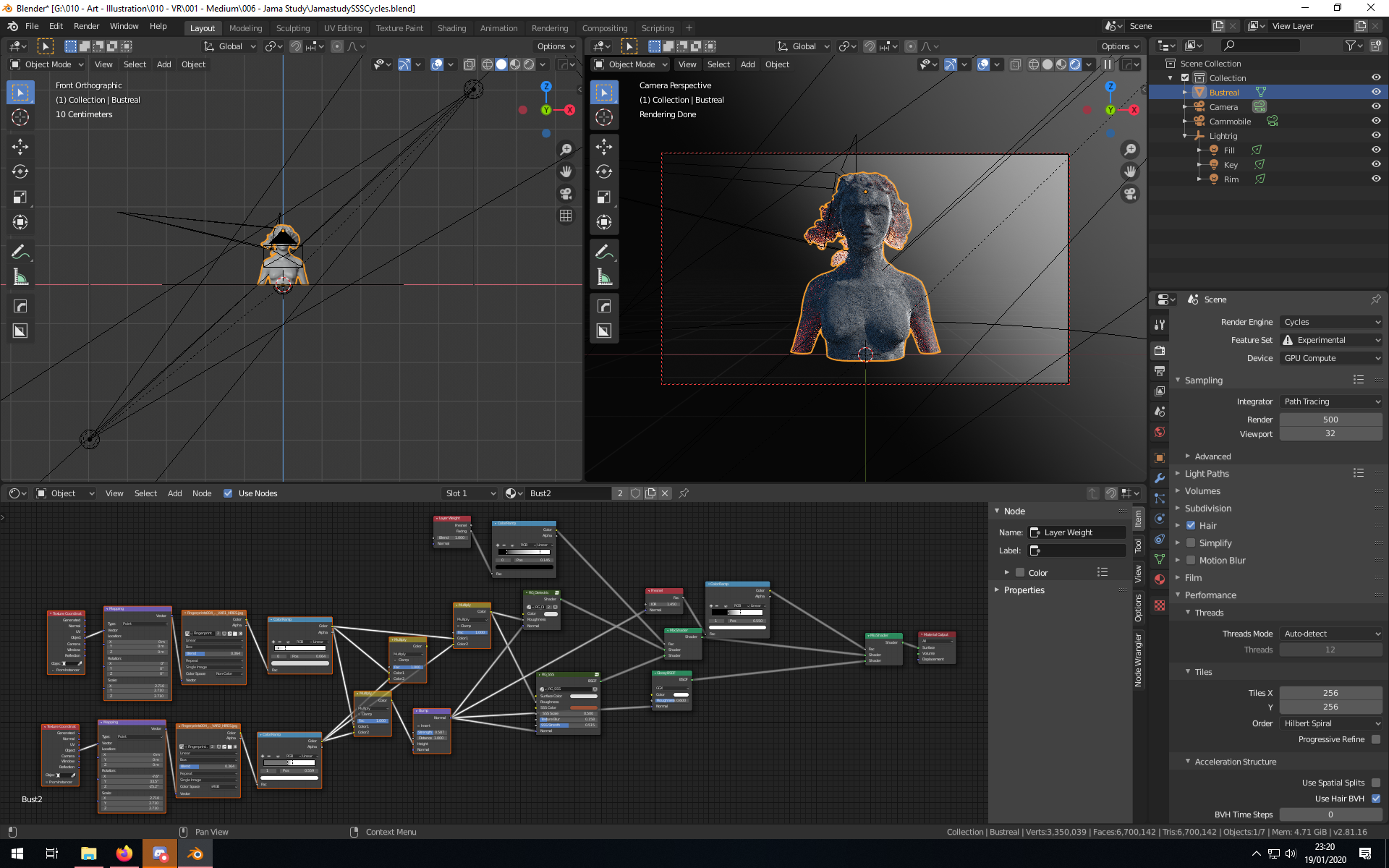The width and height of the screenshot is (1389, 868).
Task: Expand the Light Paths panel
Action: pyautogui.click(x=1207, y=474)
